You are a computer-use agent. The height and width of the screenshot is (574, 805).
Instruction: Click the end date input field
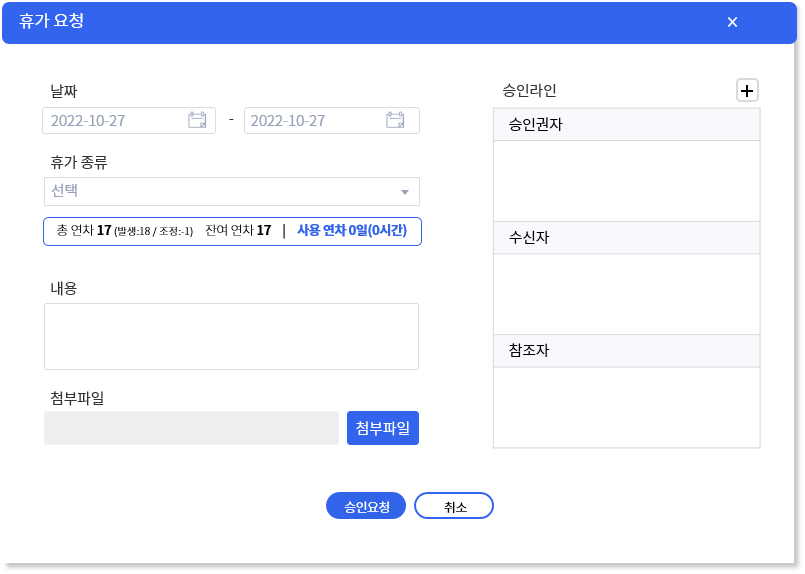click(x=332, y=121)
